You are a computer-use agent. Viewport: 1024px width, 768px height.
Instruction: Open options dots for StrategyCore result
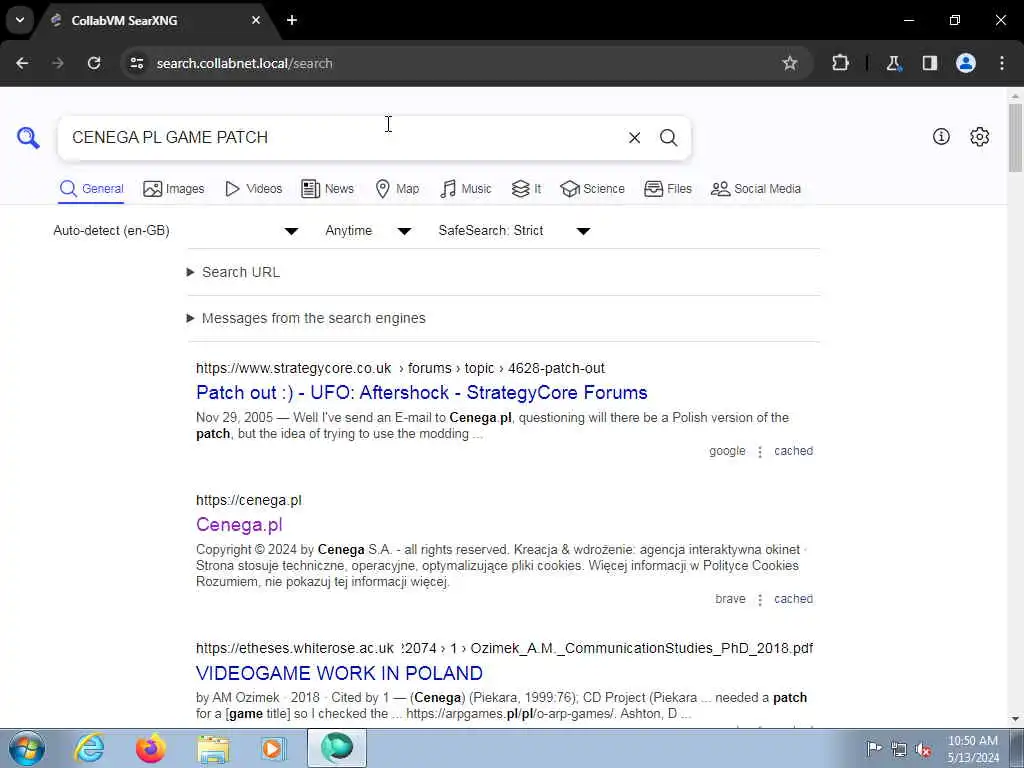point(760,452)
